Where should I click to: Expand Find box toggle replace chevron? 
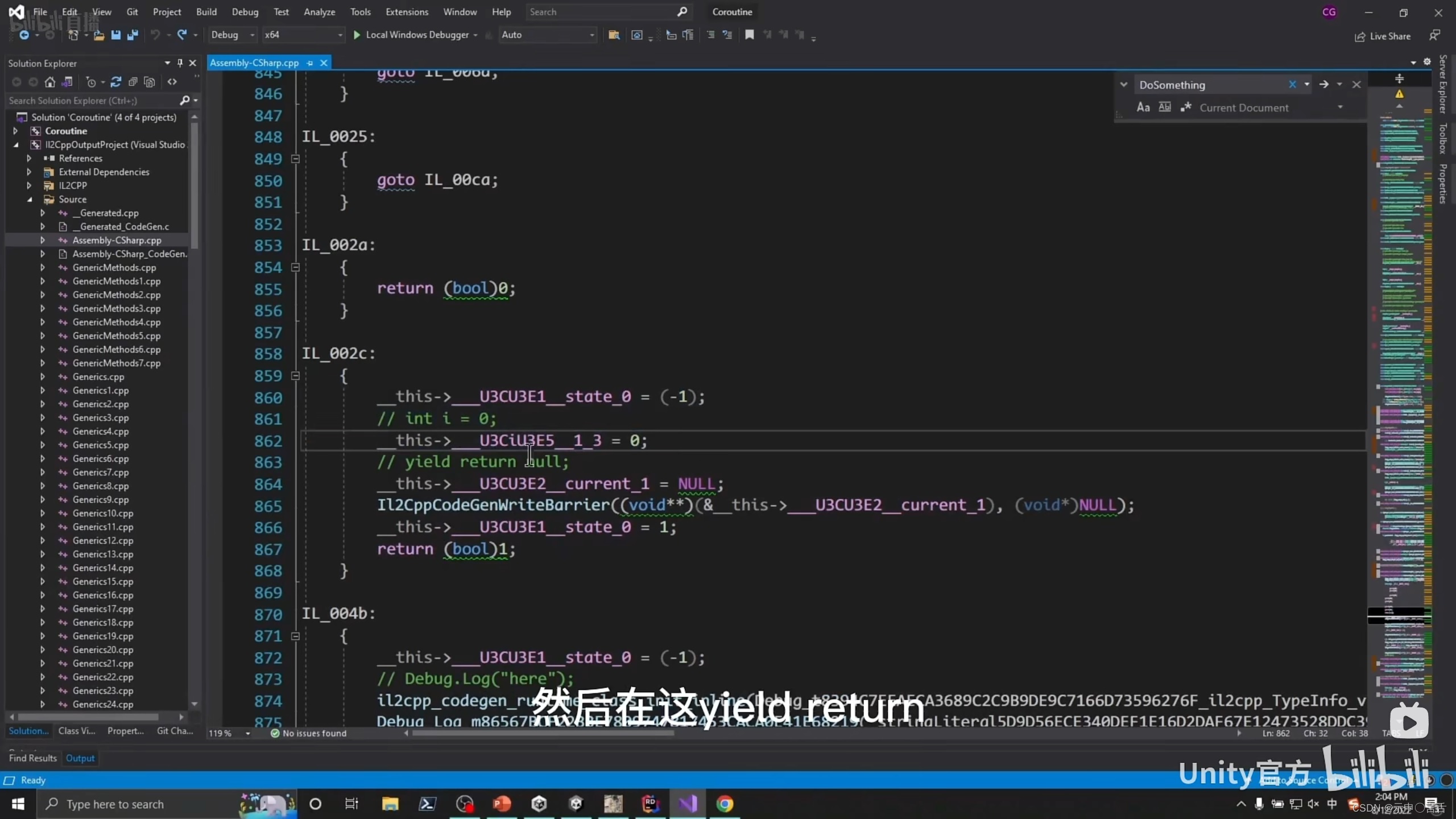pos(1123,85)
